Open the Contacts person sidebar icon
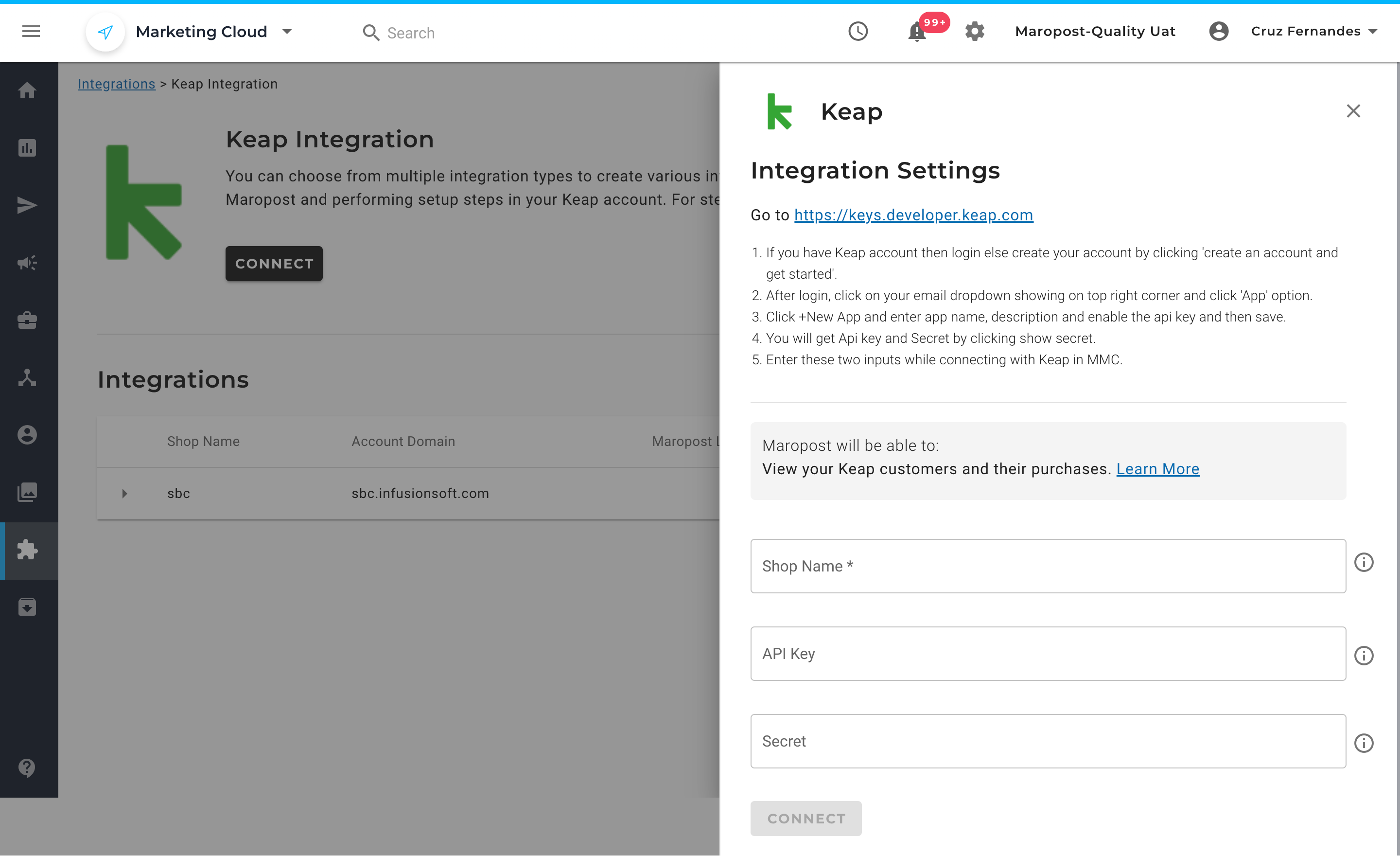1400x856 pixels. 27,435
